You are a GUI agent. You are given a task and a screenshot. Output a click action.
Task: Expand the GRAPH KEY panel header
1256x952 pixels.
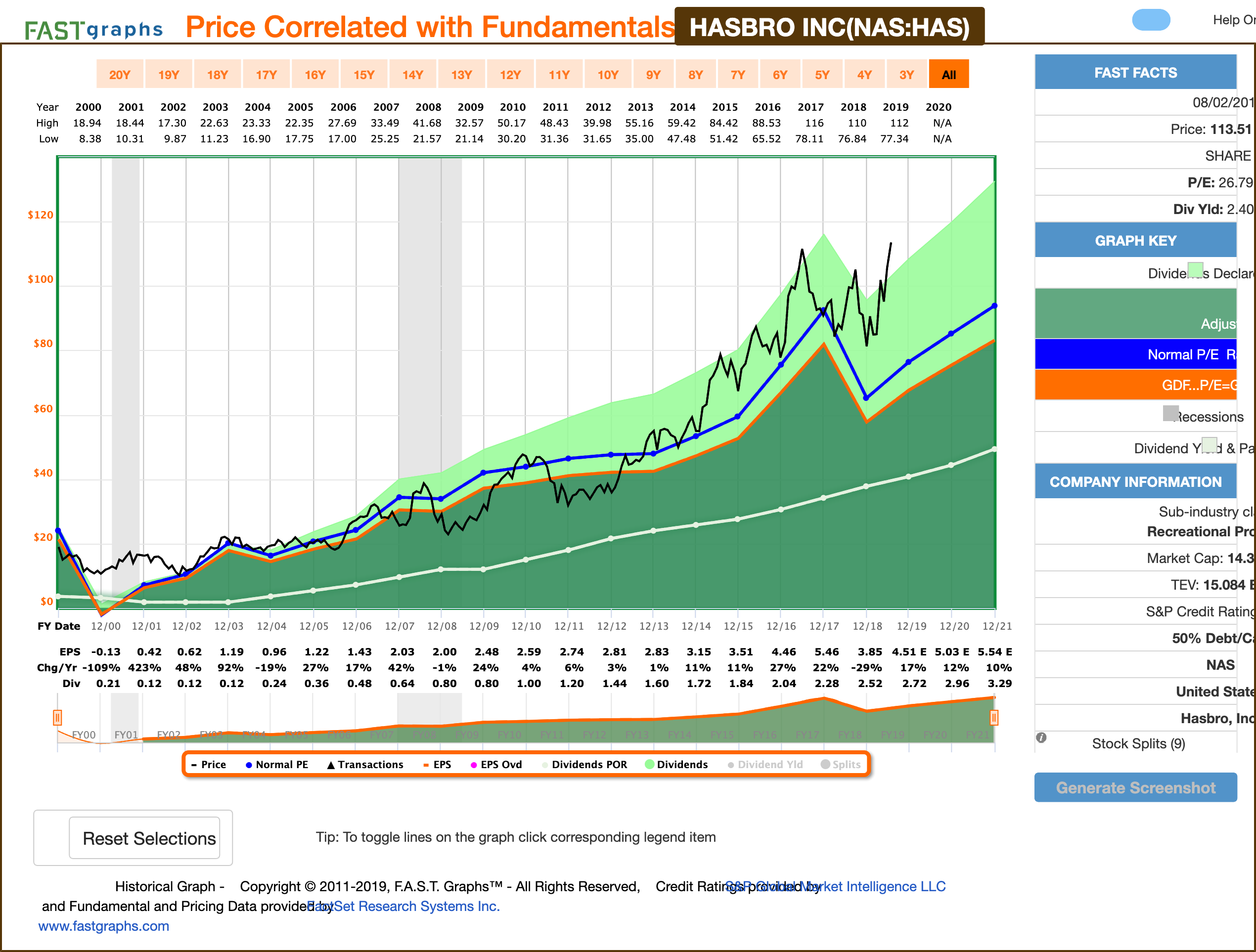[x=1136, y=240]
